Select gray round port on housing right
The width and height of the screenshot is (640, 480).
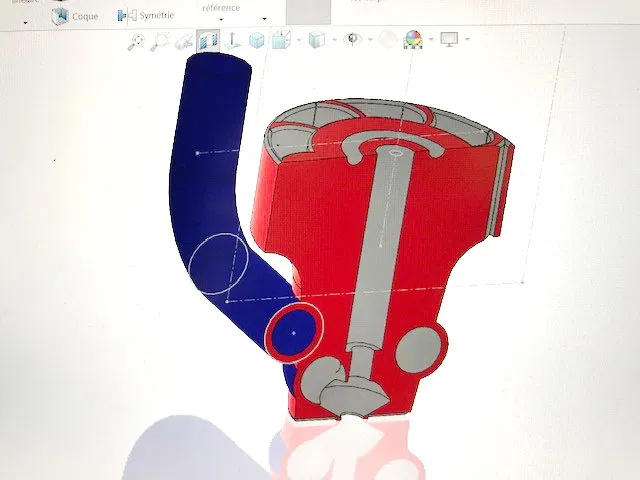[x=420, y=349]
